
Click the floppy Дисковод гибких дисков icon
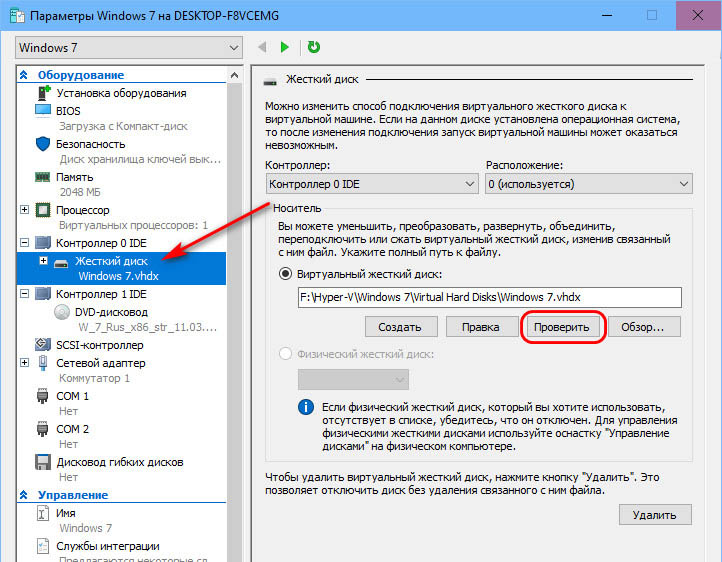click(43, 462)
